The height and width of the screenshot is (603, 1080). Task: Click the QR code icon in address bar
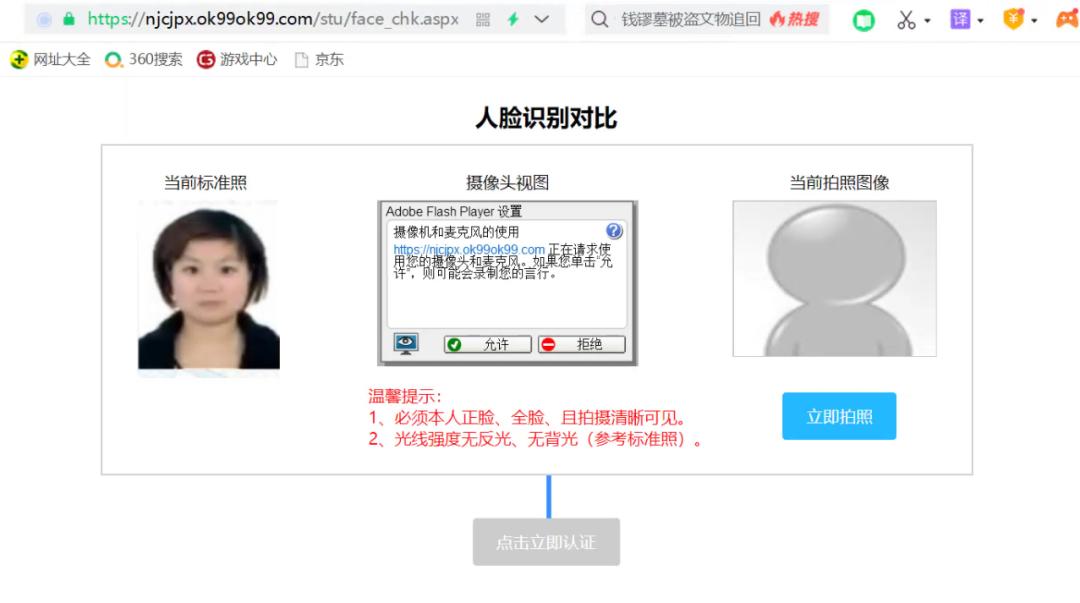point(483,18)
